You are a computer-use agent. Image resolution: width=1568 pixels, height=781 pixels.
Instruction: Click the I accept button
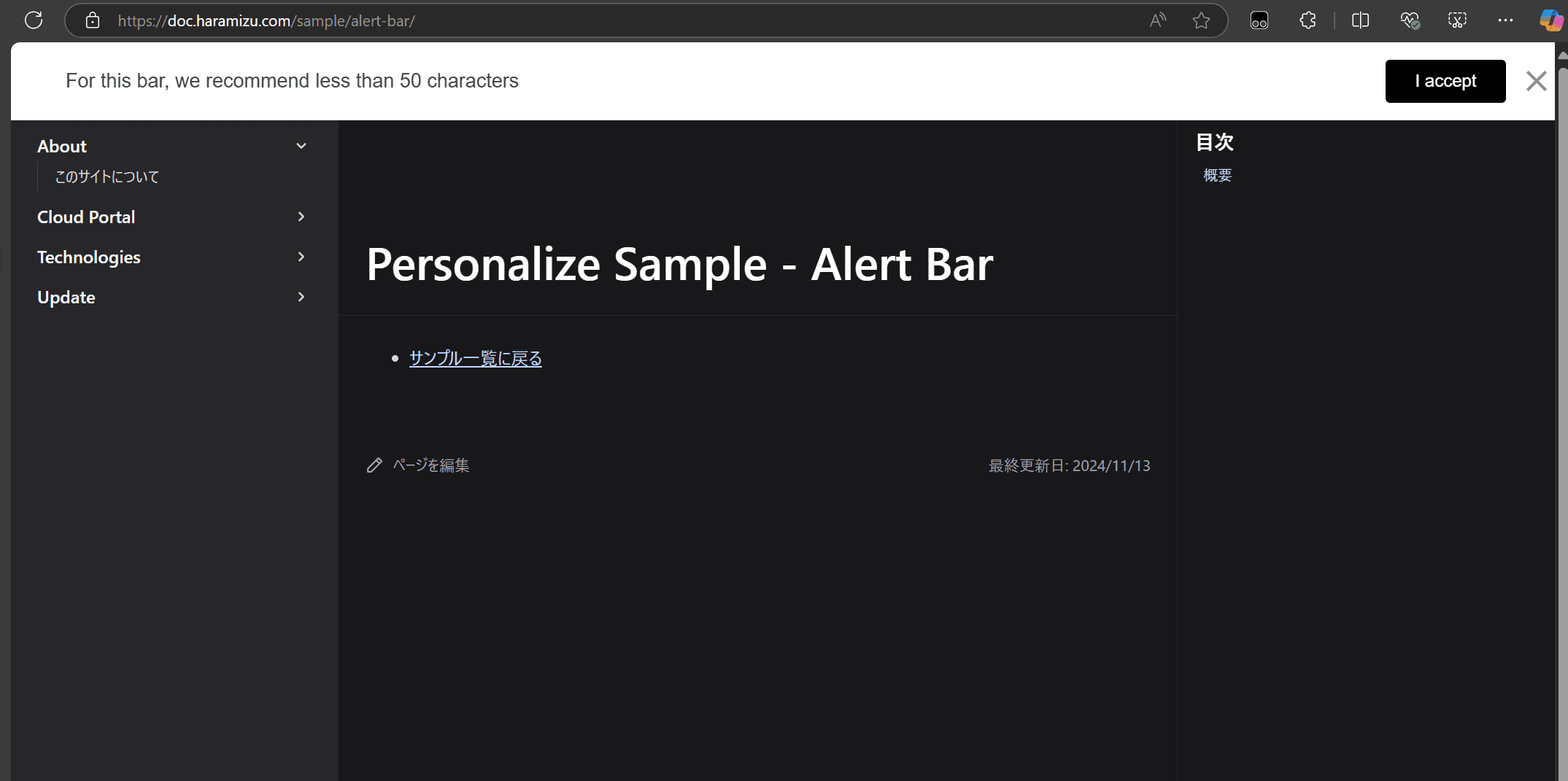pos(1445,81)
